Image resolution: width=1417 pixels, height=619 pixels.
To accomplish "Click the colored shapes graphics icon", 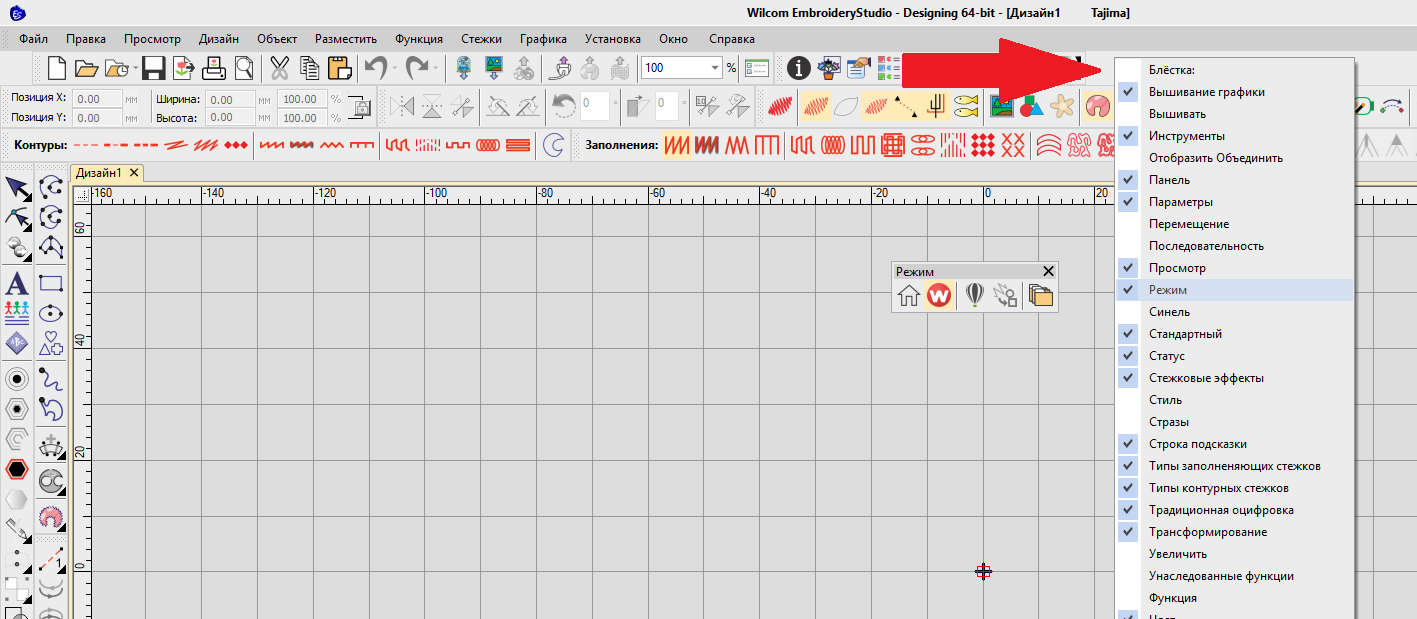I will (x=1032, y=104).
